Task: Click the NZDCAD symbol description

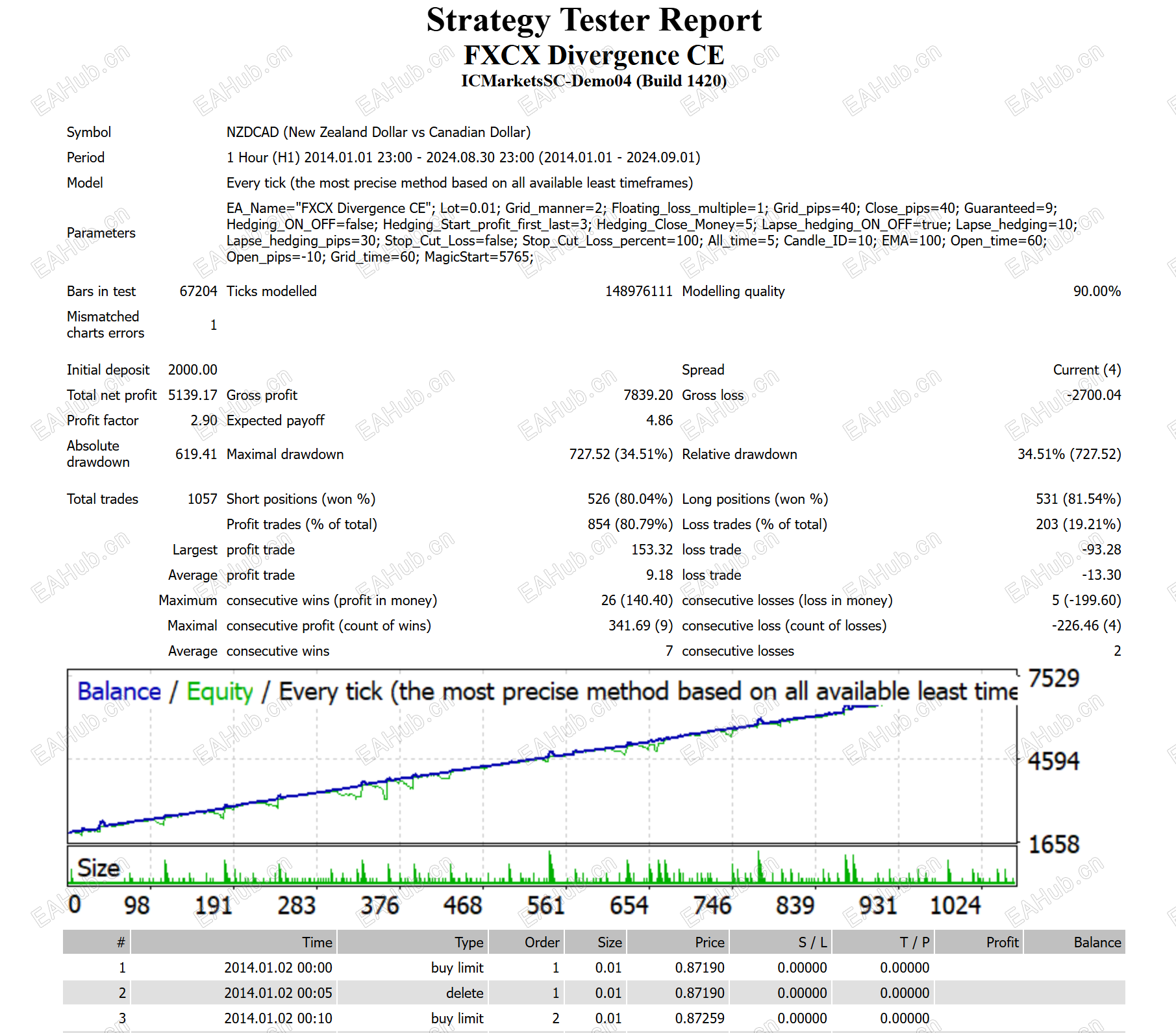Action: (378, 132)
